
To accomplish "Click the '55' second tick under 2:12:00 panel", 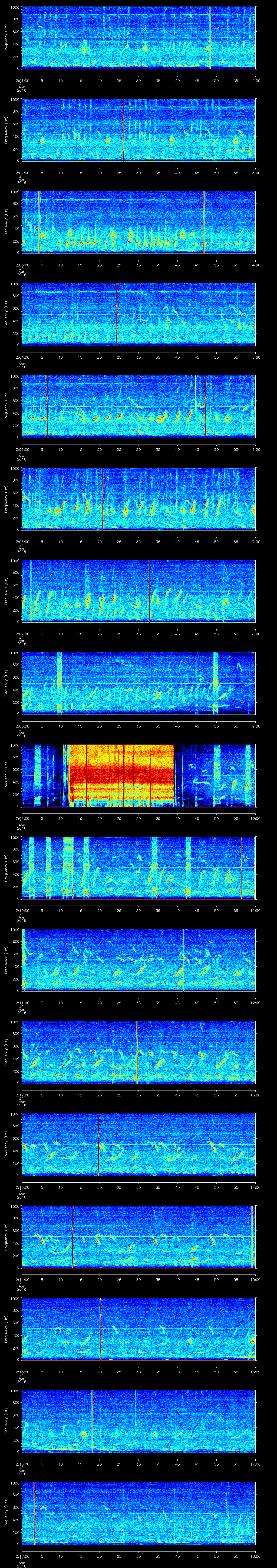I will coord(236,1095).
